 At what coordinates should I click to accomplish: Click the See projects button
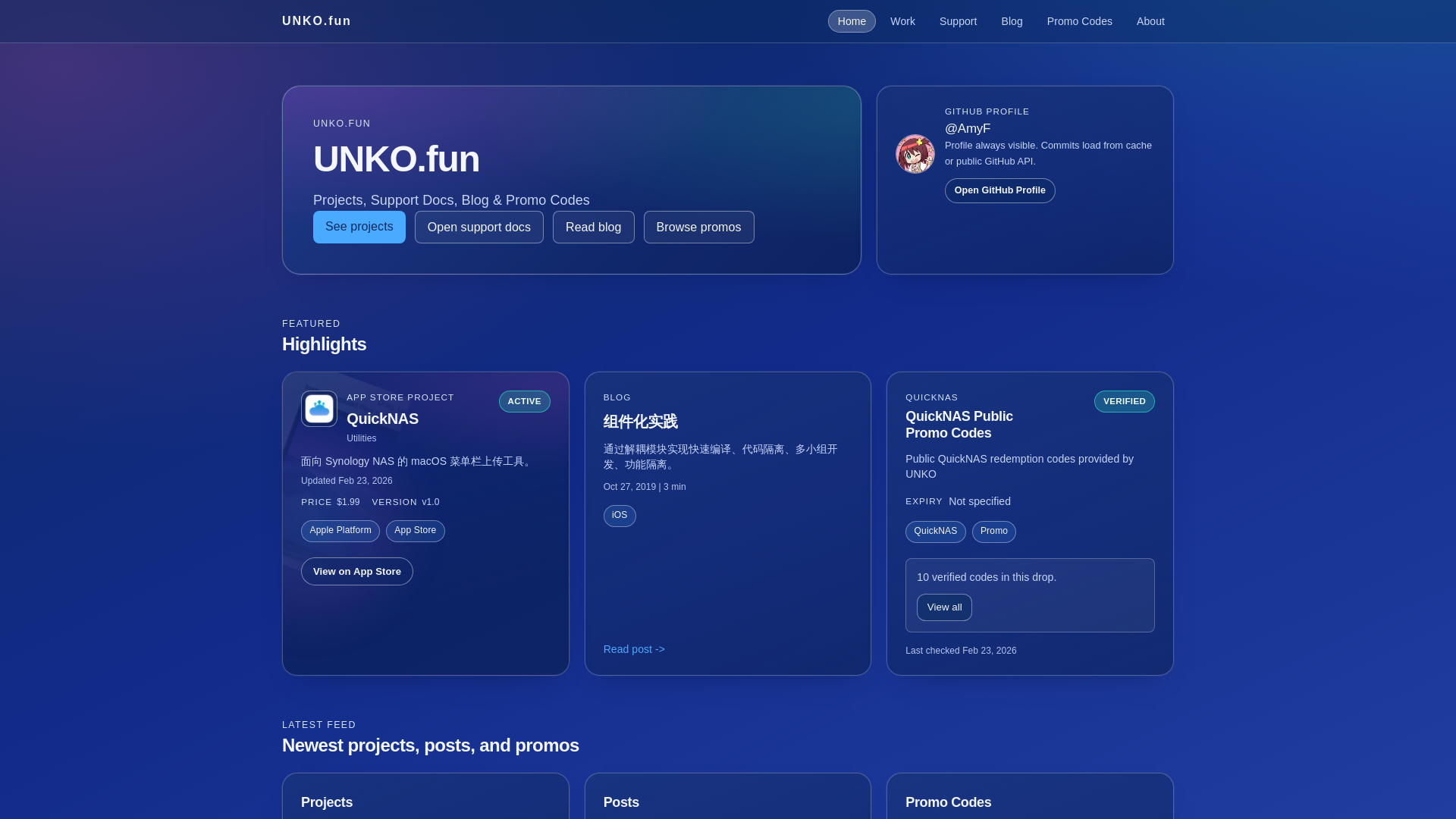coord(359,227)
